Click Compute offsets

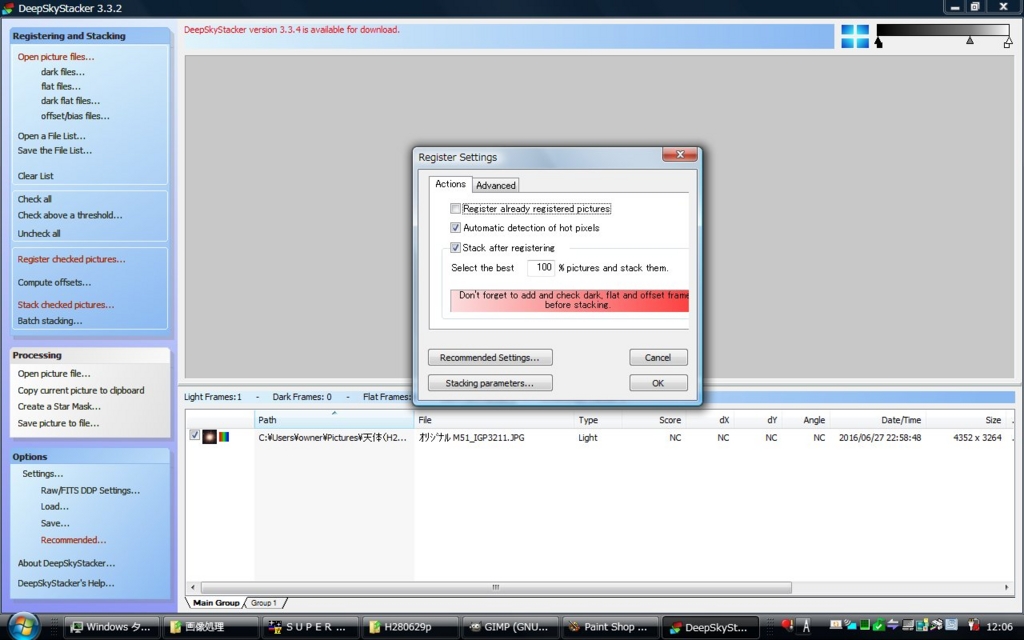[54, 283]
